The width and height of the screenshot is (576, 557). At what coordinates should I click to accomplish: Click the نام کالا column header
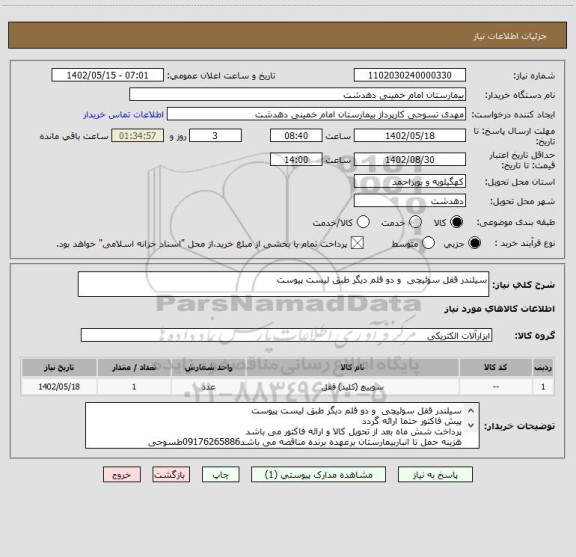point(352,367)
